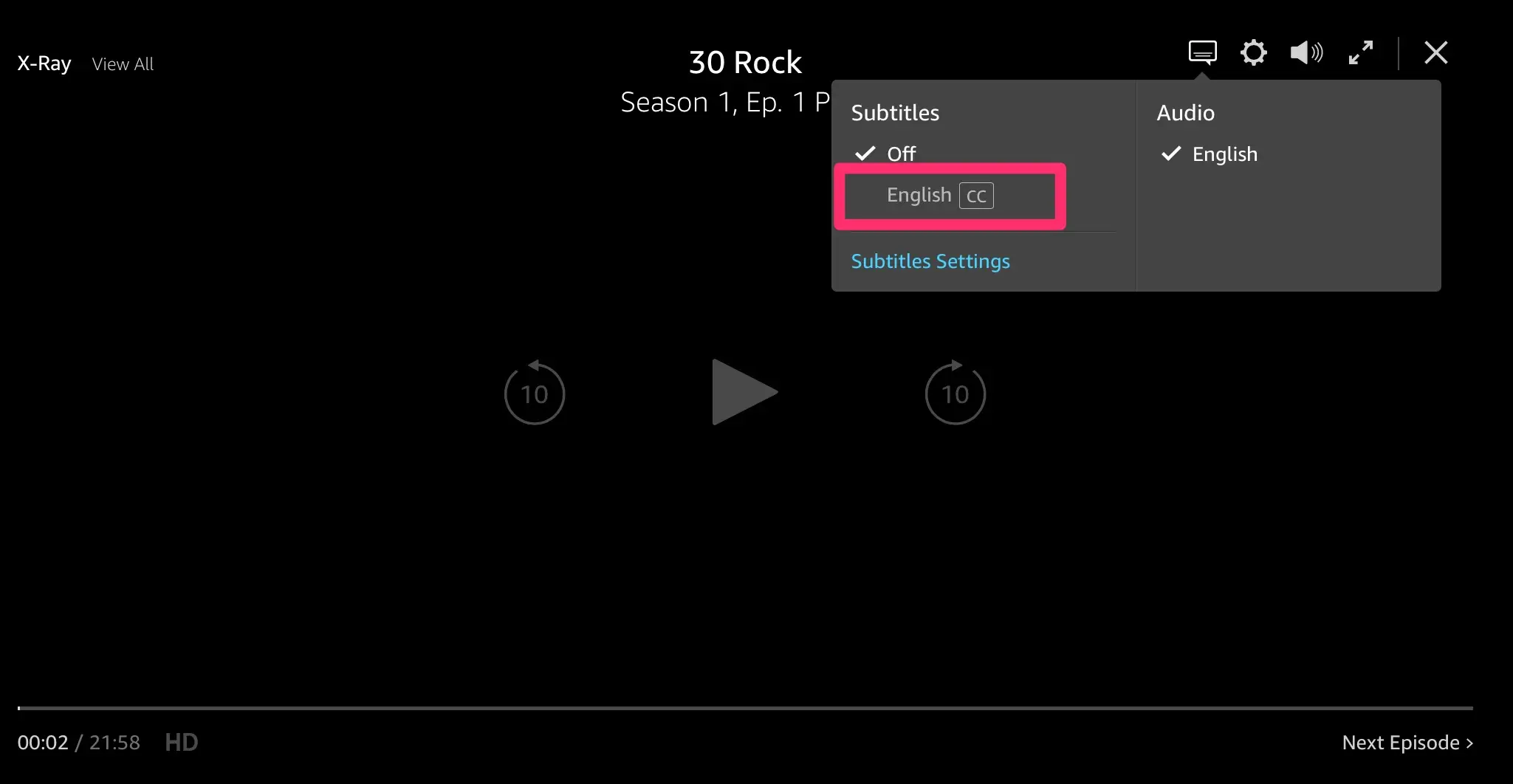Enter fullscreen with the expand arrows icon

click(1360, 52)
